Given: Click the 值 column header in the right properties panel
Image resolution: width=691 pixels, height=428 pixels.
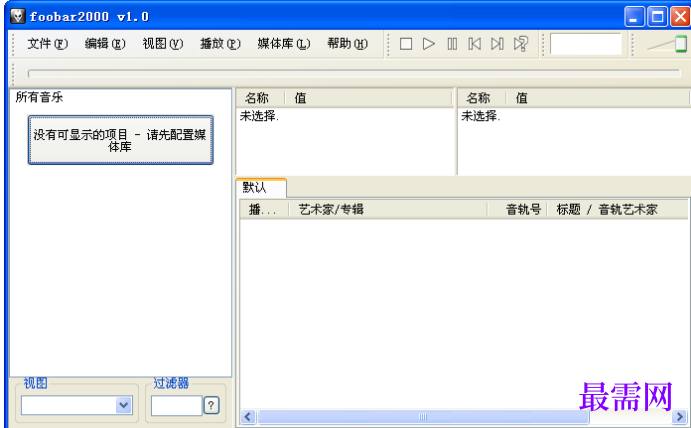Looking at the screenshot, I should [598, 98].
